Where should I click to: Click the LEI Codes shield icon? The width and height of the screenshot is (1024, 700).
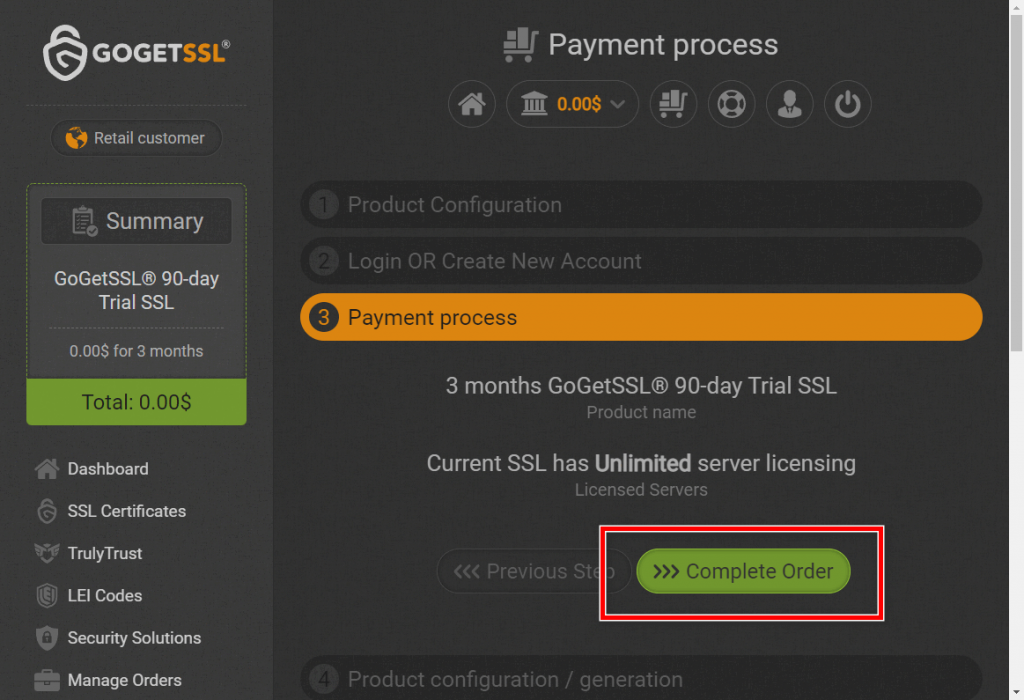point(47,596)
